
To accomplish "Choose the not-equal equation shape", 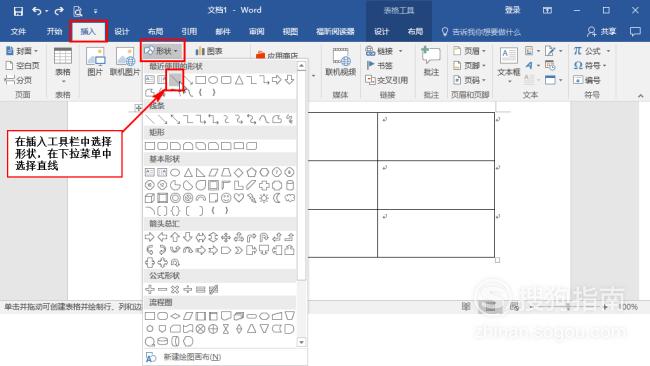I will (x=213, y=289).
